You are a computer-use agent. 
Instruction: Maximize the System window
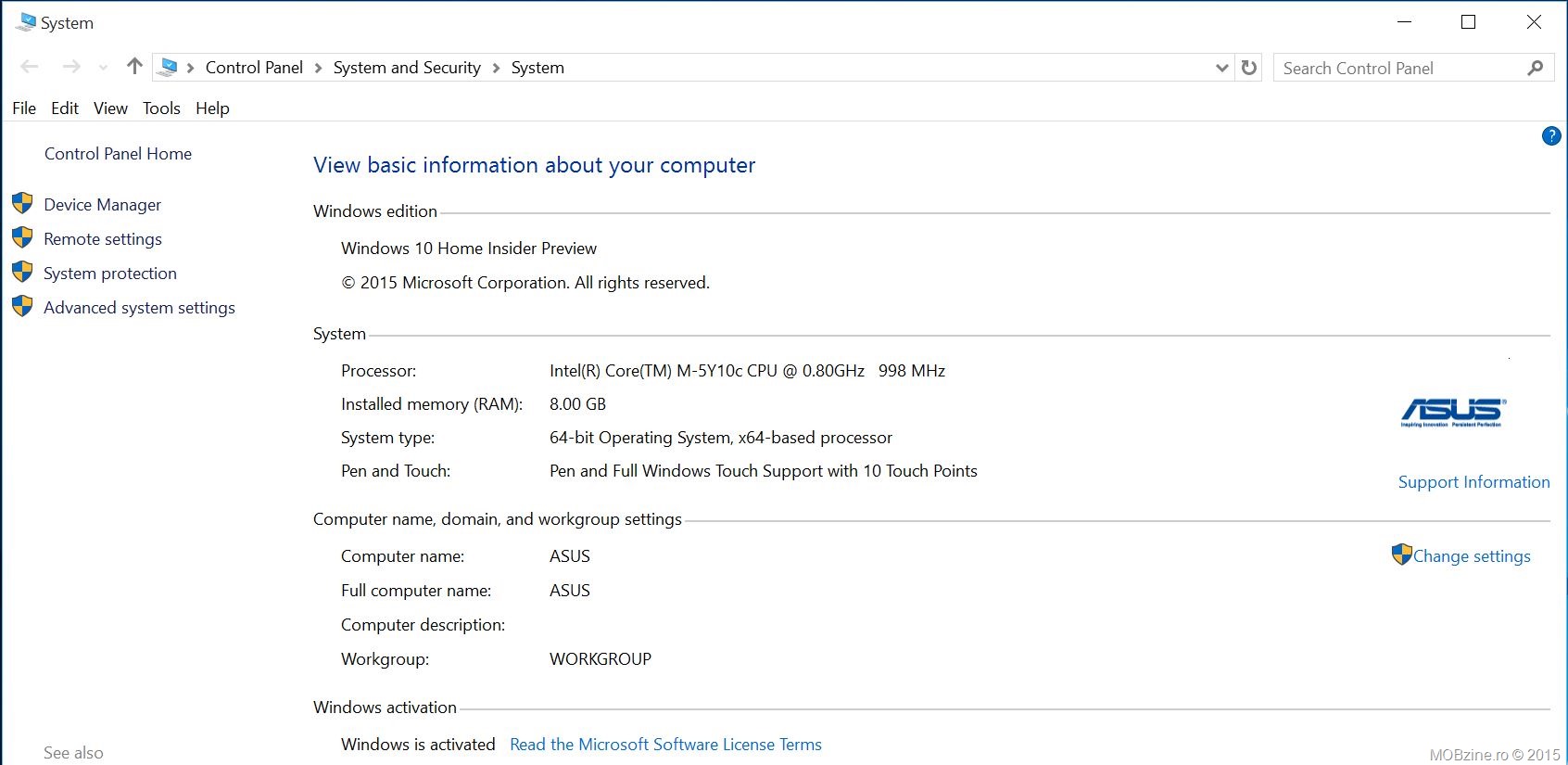1468,22
